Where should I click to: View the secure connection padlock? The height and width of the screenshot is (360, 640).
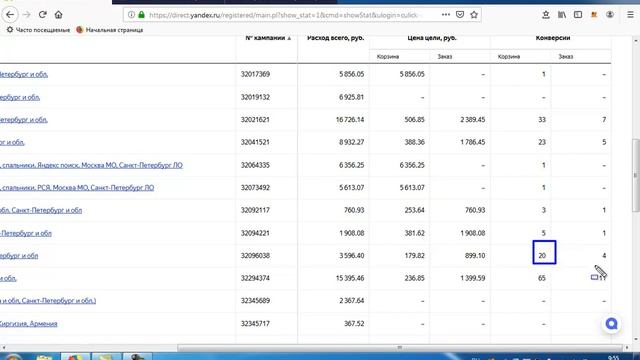pos(141,15)
